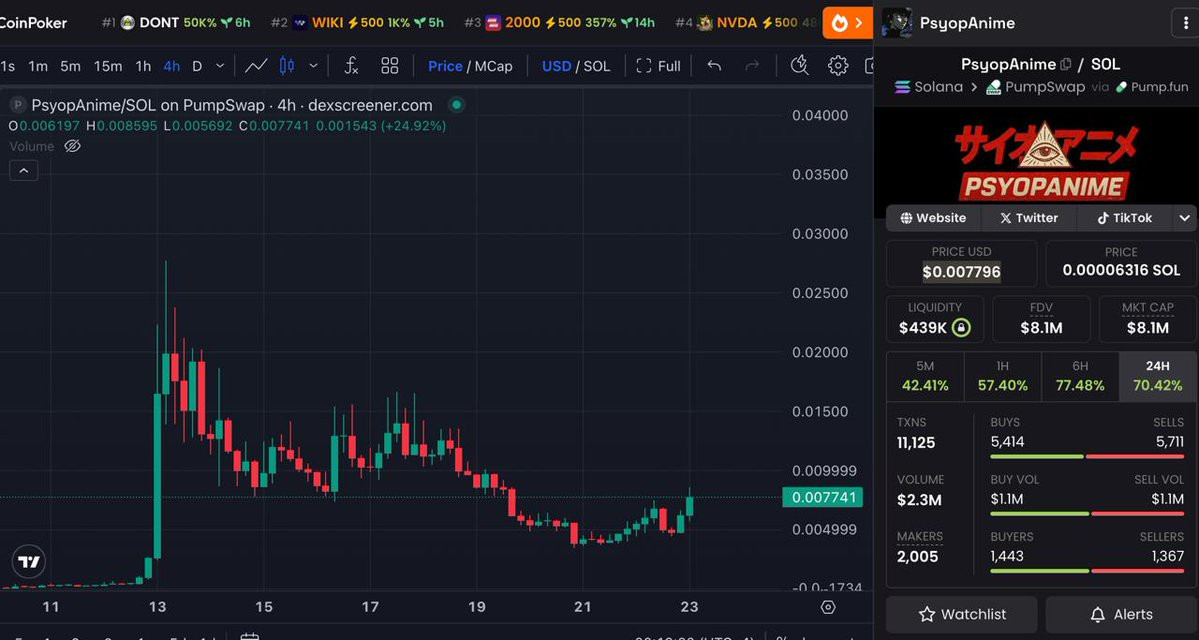This screenshot has height=640, width=1199.
Task: Open the 2000 trending token
Action: [560, 23]
